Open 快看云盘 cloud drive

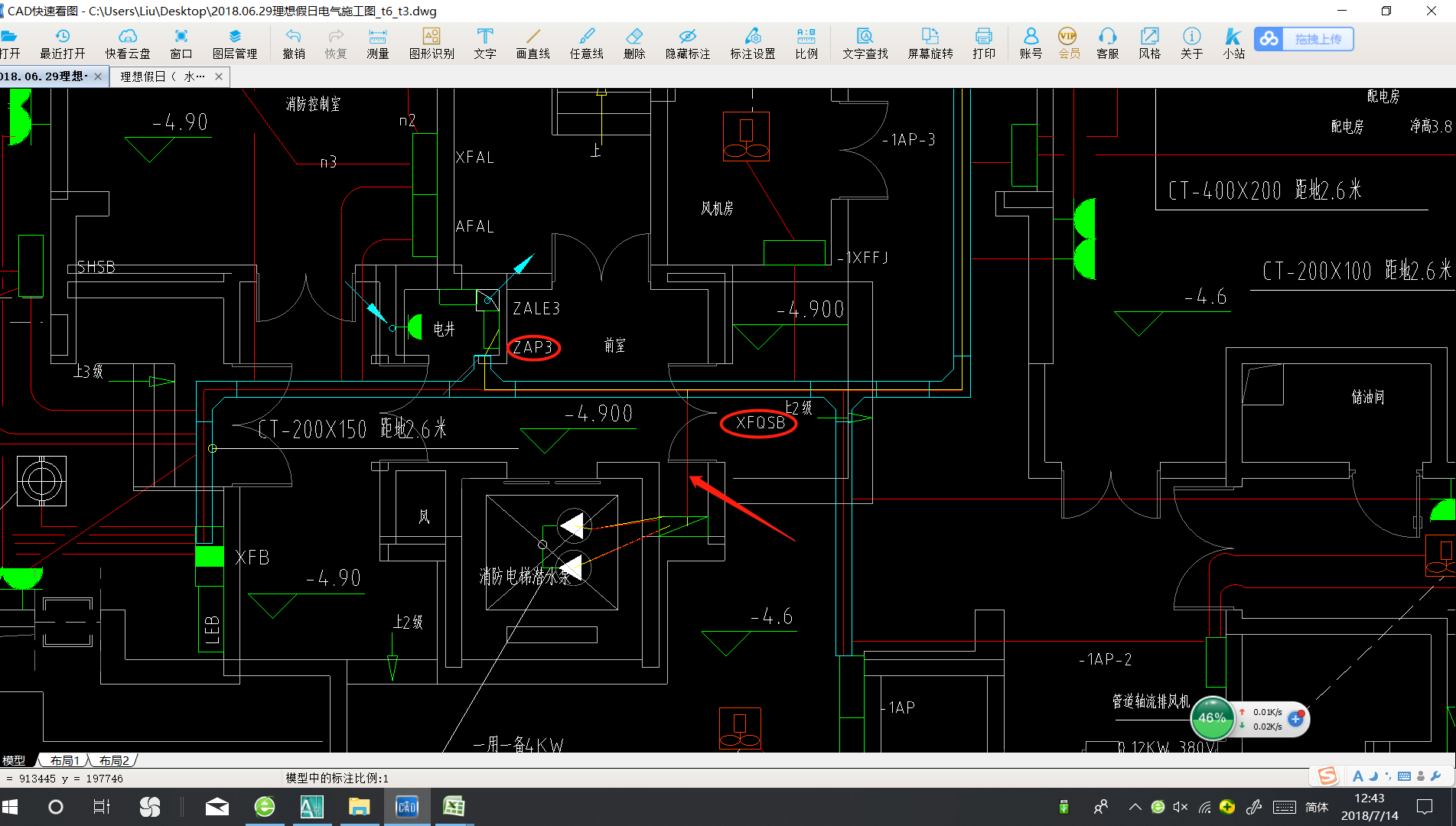click(x=128, y=44)
